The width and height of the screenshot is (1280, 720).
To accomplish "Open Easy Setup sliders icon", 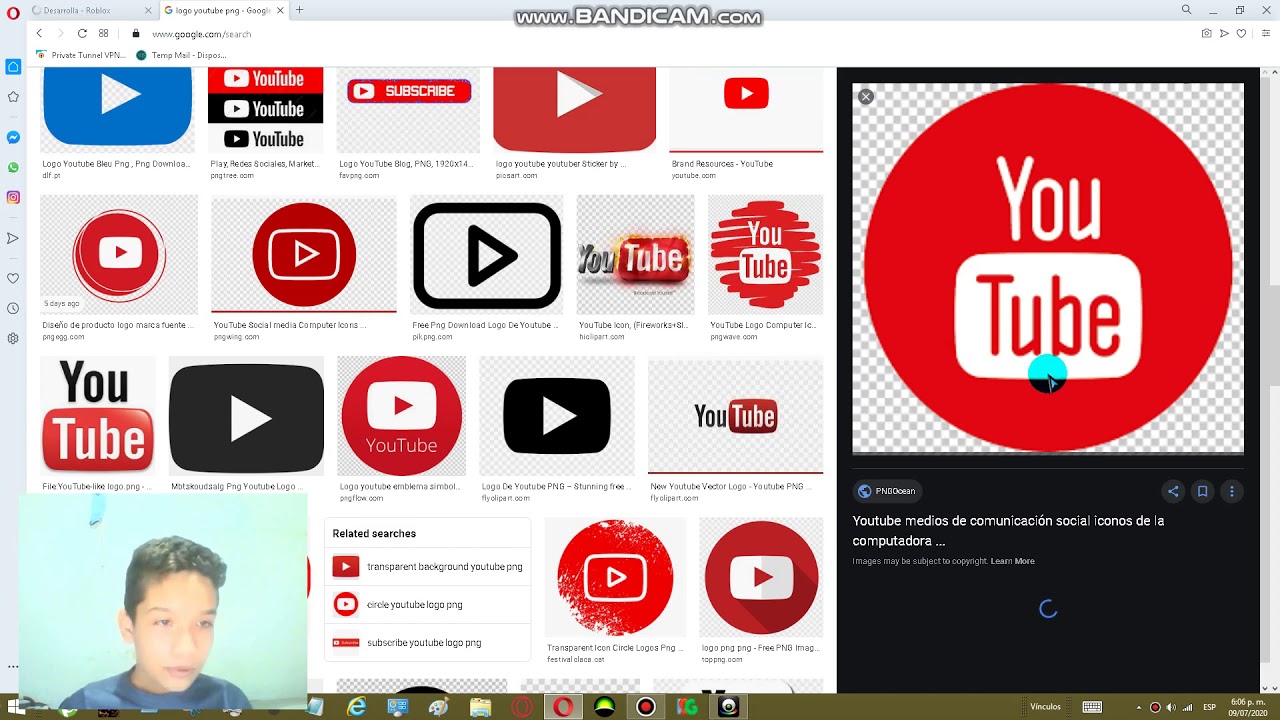I will click(x=1265, y=33).
